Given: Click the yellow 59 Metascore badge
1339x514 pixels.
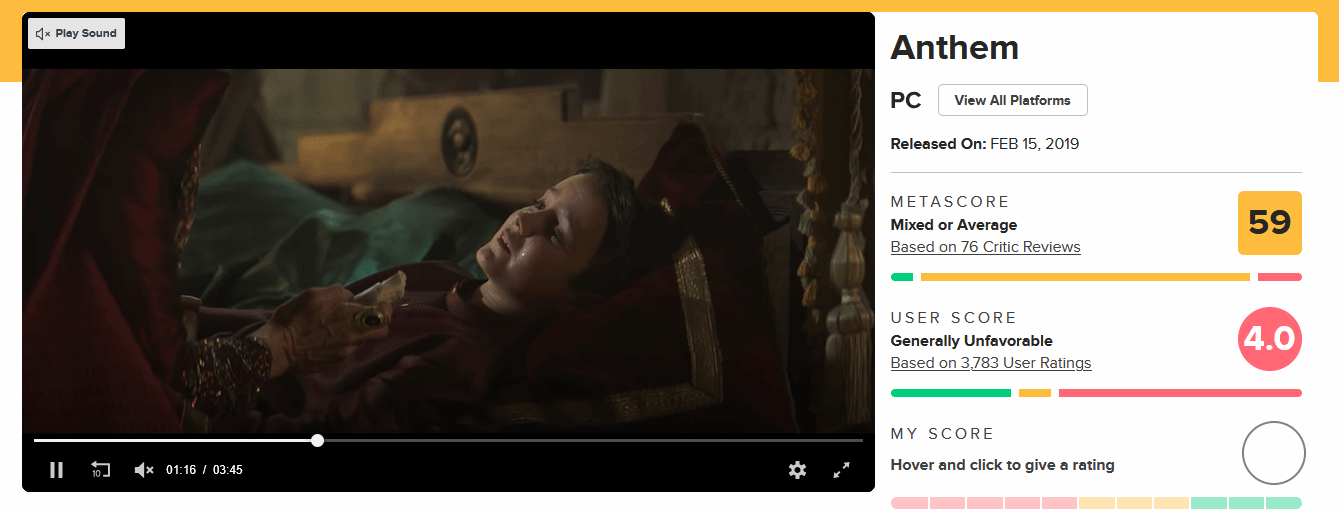Looking at the screenshot, I should point(1270,223).
